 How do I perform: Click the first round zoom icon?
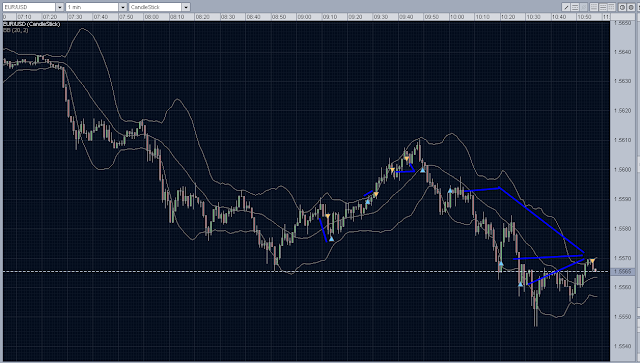pyautogui.click(x=622, y=7)
